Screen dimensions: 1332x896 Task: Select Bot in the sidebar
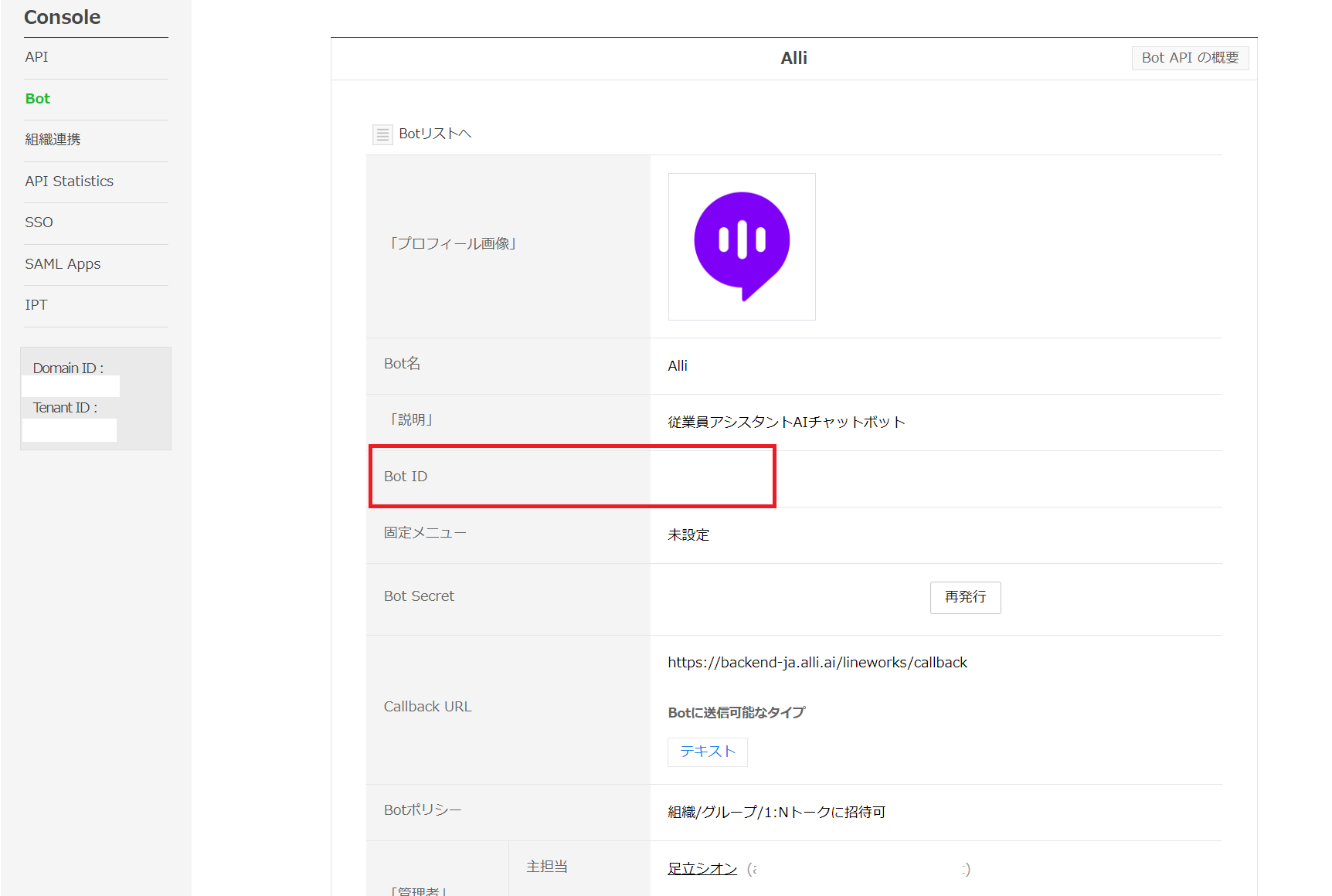[37, 99]
